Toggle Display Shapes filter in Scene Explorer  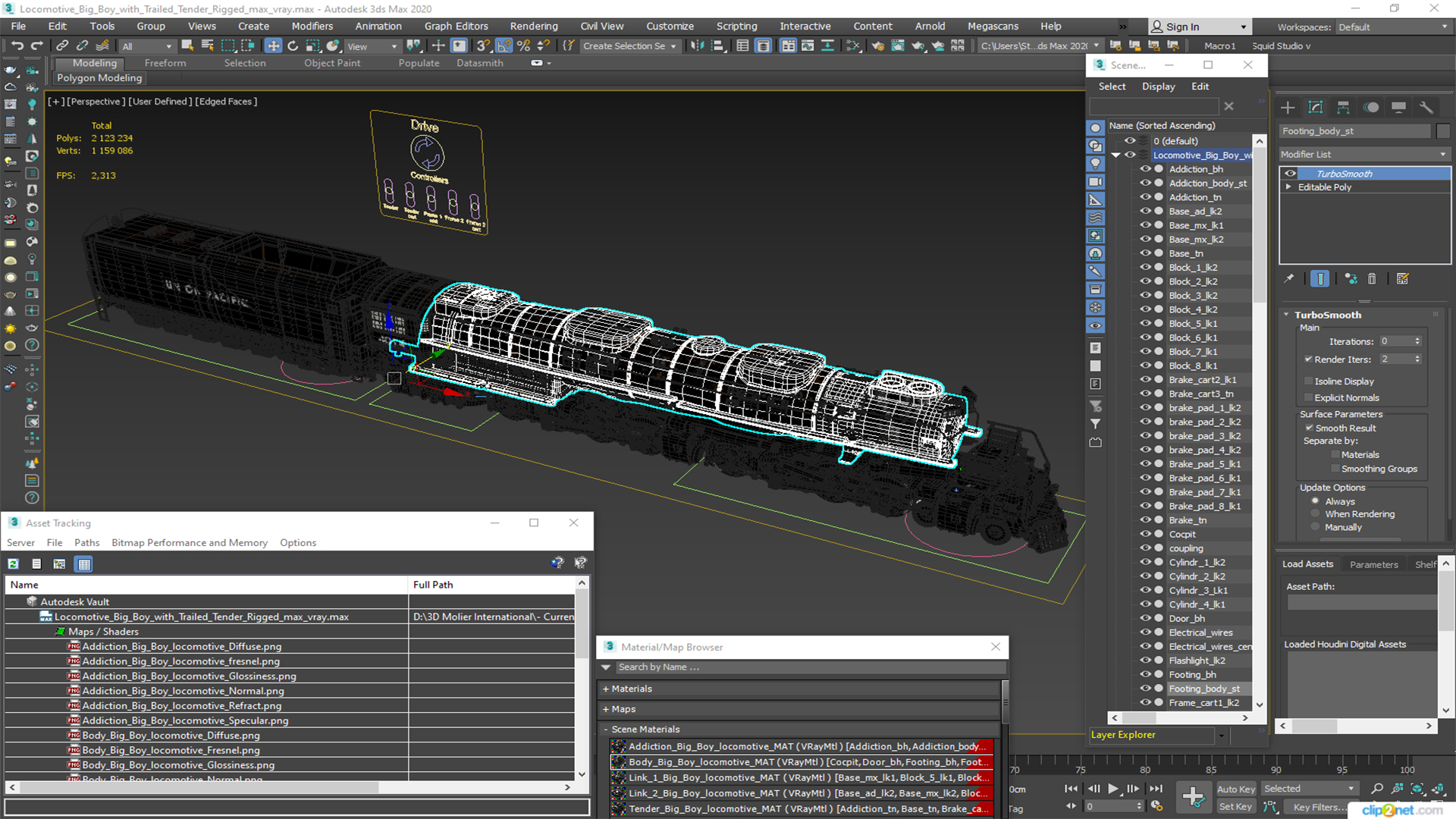click(x=1095, y=146)
